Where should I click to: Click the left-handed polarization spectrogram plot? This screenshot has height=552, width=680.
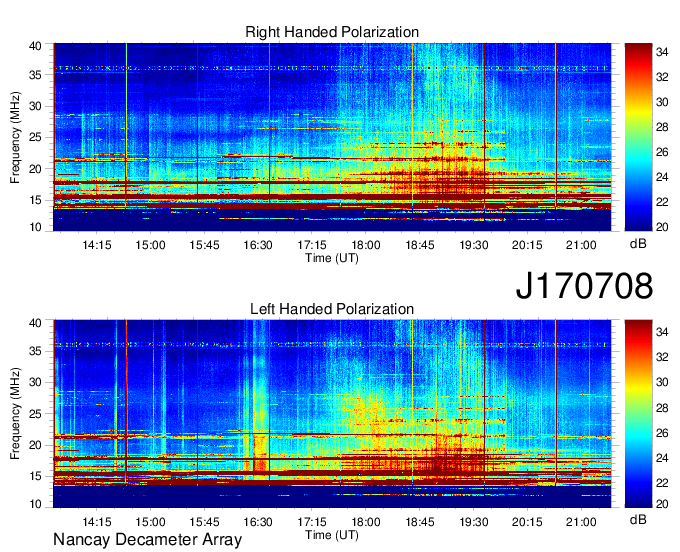point(332,414)
